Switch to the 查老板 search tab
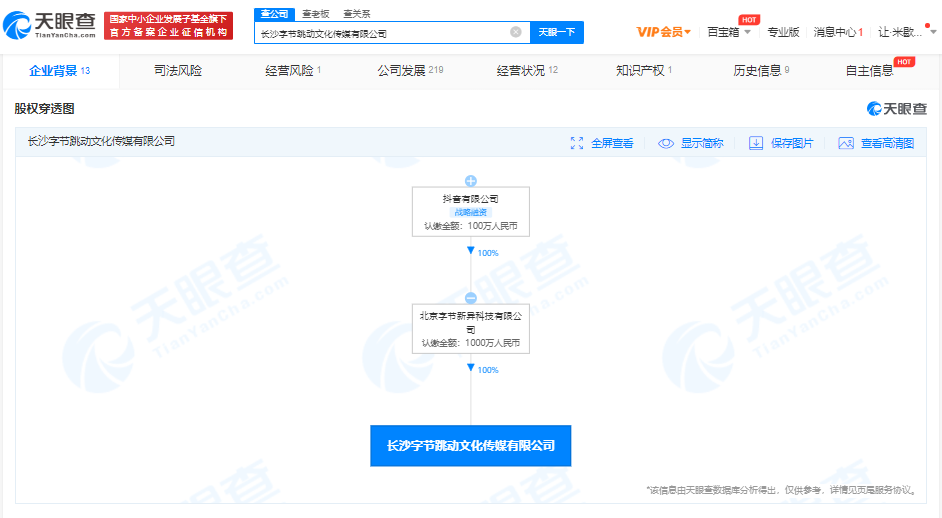Viewport: 942px width, 518px height. (316, 14)
